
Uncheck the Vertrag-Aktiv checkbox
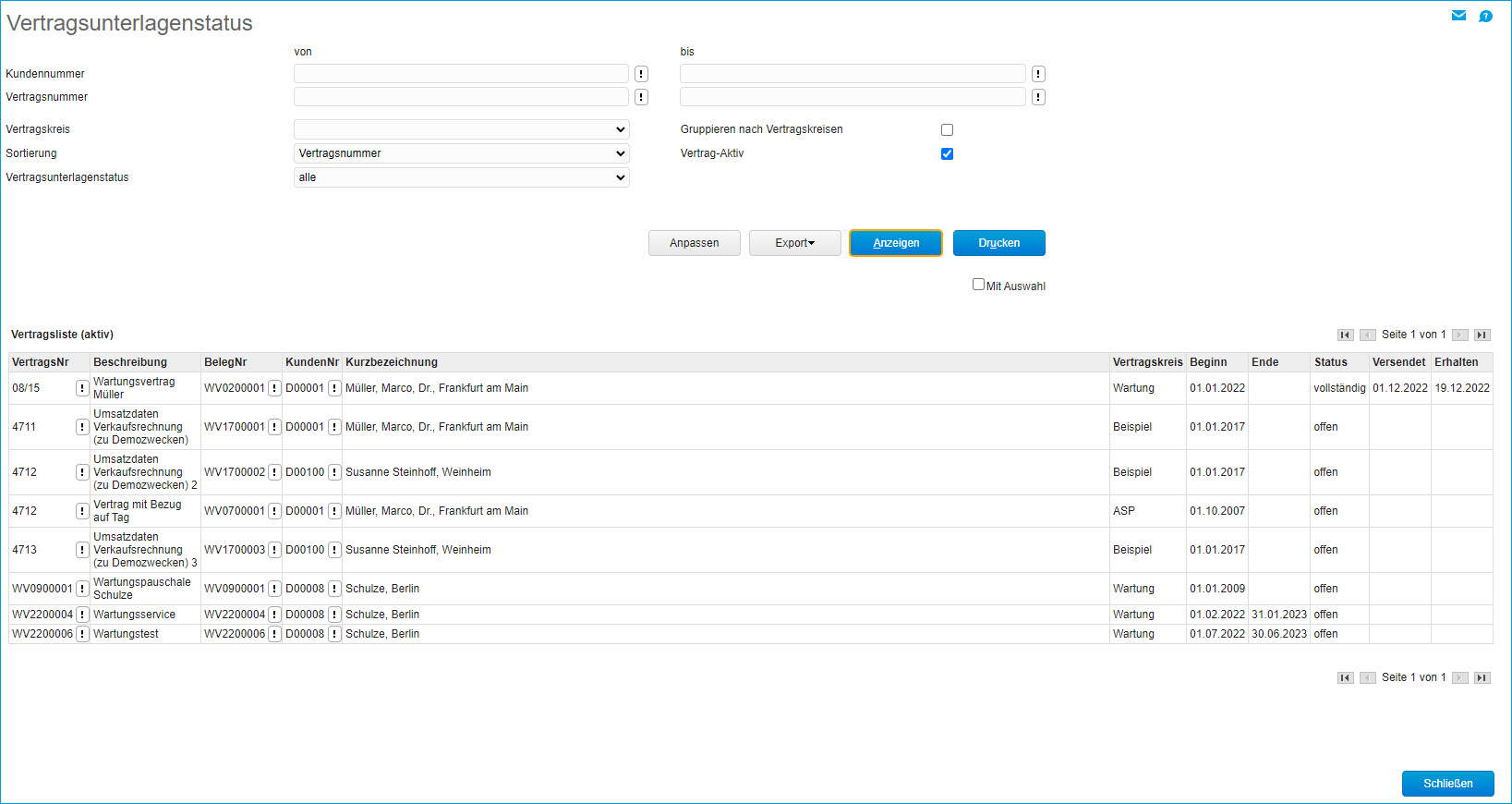click(x=947, y=154)
